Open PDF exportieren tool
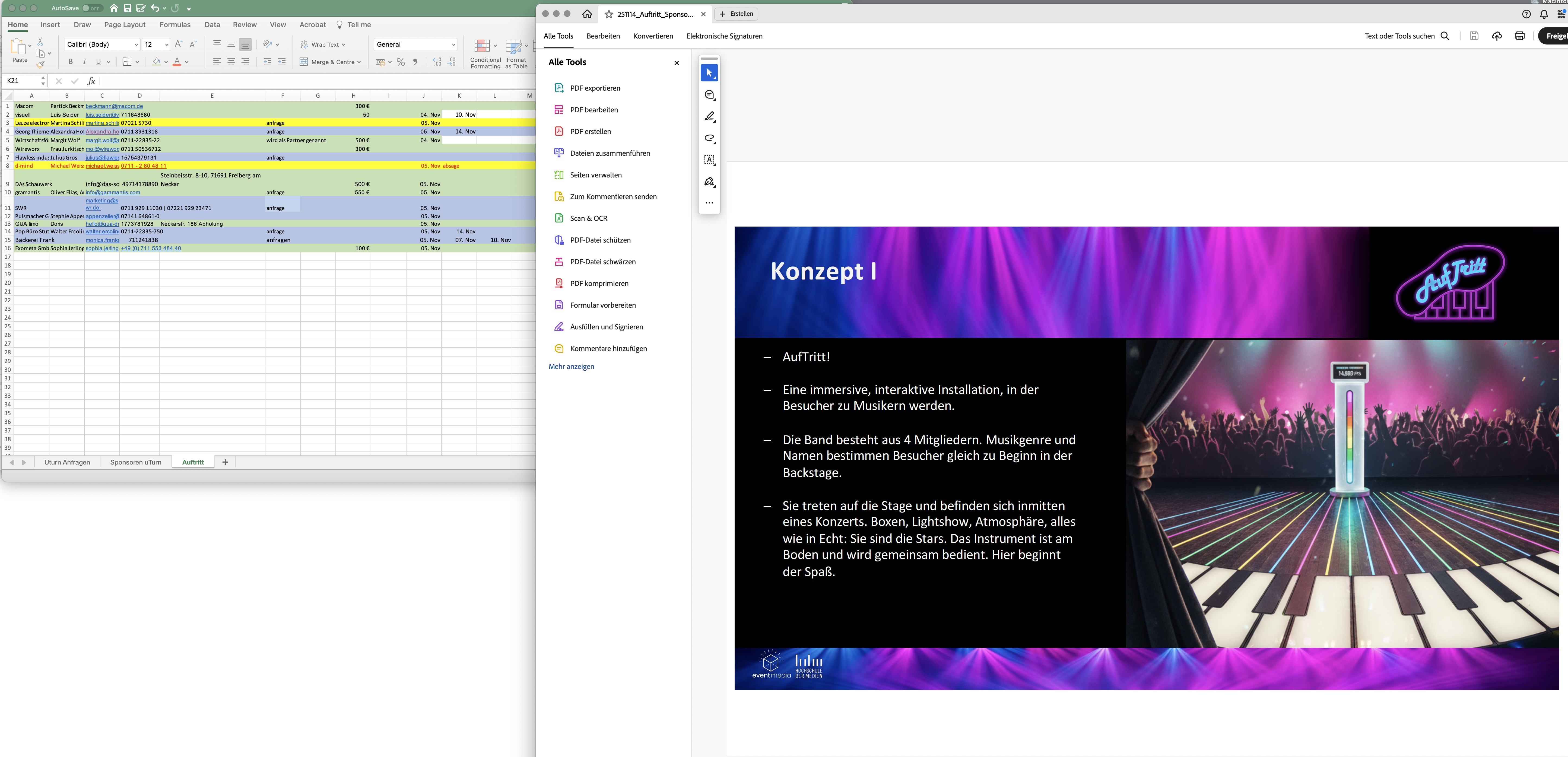 tap(595, 88)
